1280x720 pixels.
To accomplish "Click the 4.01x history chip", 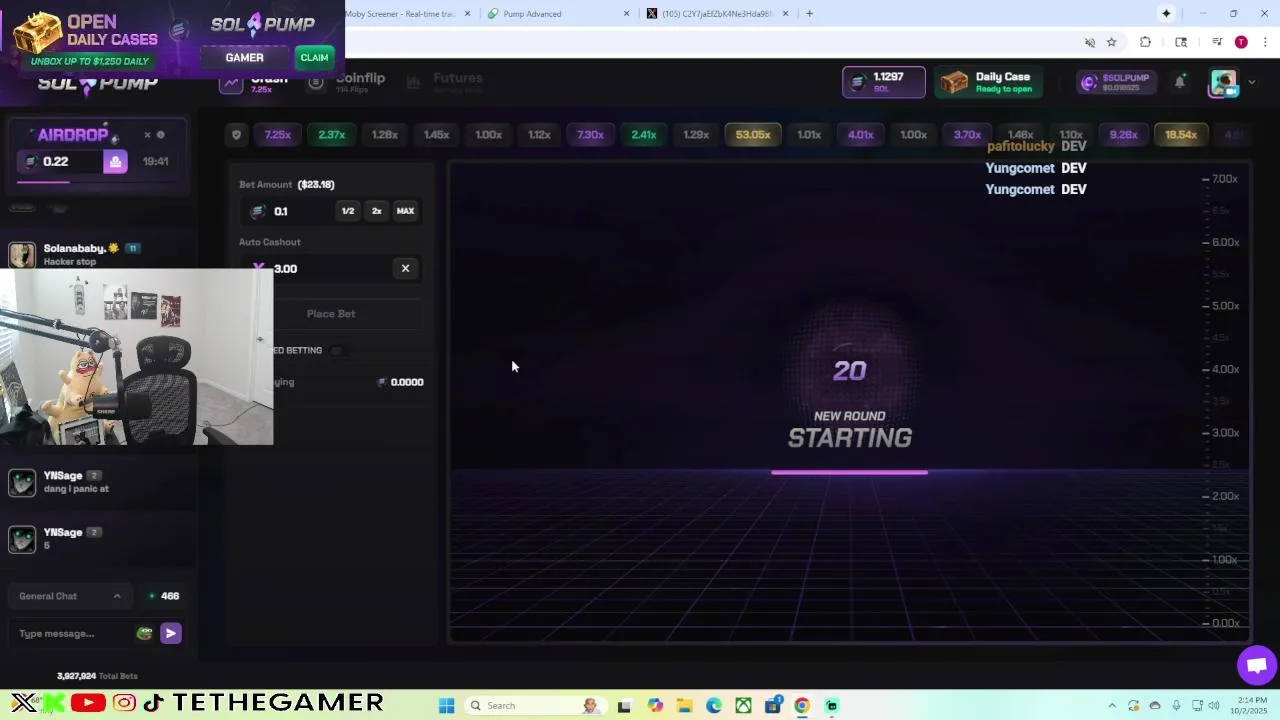I will pyautogui.click(x=861, y=135).
